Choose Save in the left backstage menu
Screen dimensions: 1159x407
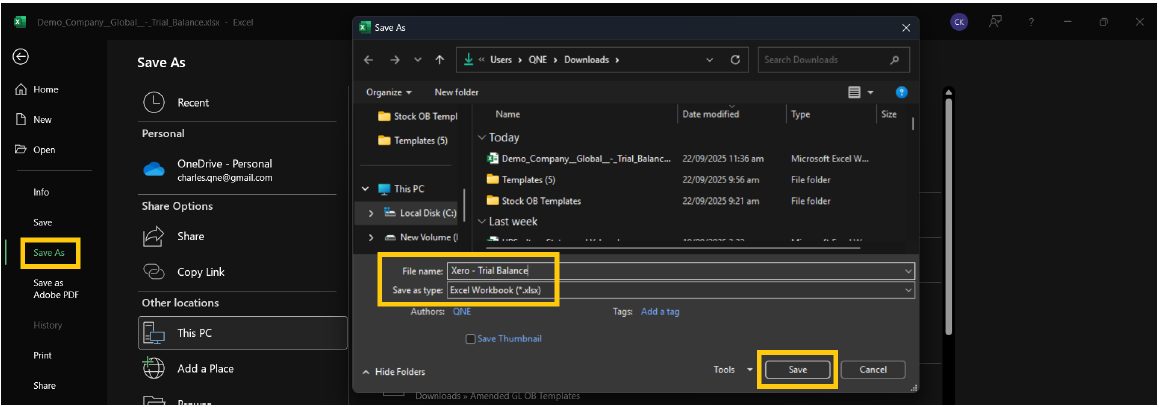click(x=42, y=222)
